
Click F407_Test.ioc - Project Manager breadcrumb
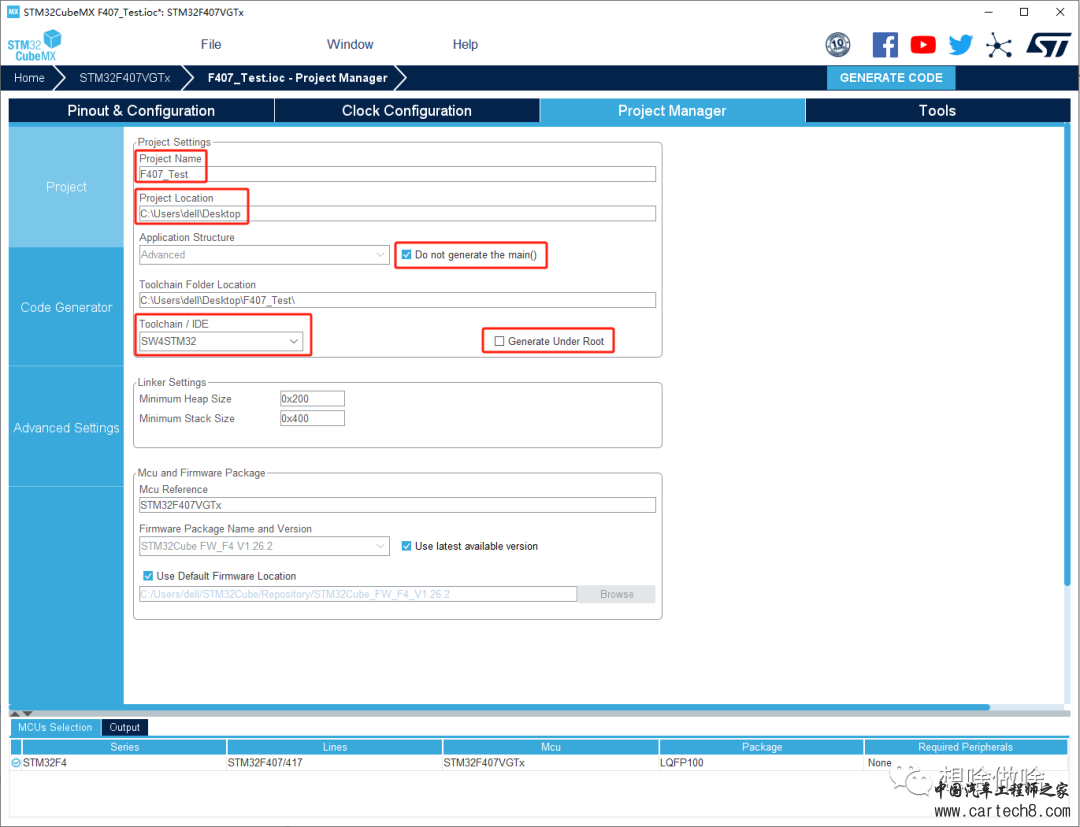(x=298, y=78)
